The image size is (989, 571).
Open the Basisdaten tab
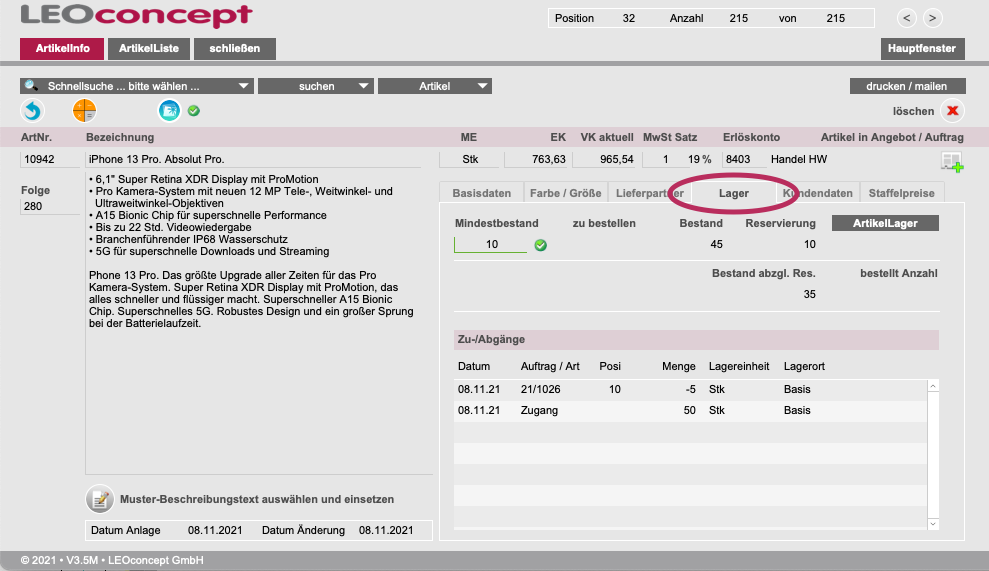tap(481, 193)
